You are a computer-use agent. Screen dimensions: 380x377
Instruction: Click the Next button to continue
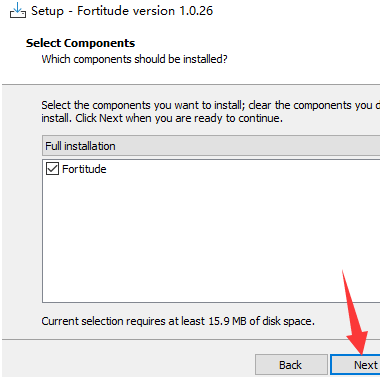click(355, 365)
